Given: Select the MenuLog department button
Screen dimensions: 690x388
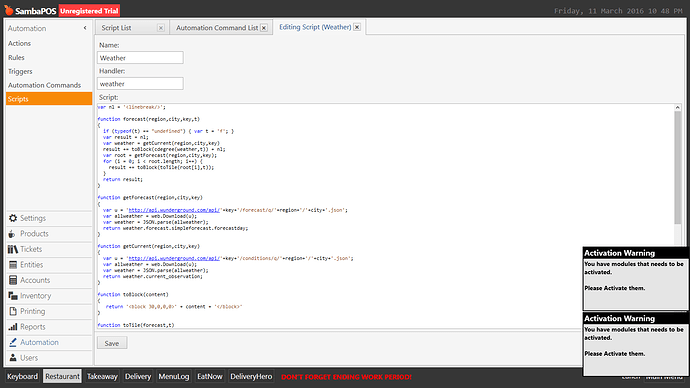Looking at the screenshot, I should [174, 377].
